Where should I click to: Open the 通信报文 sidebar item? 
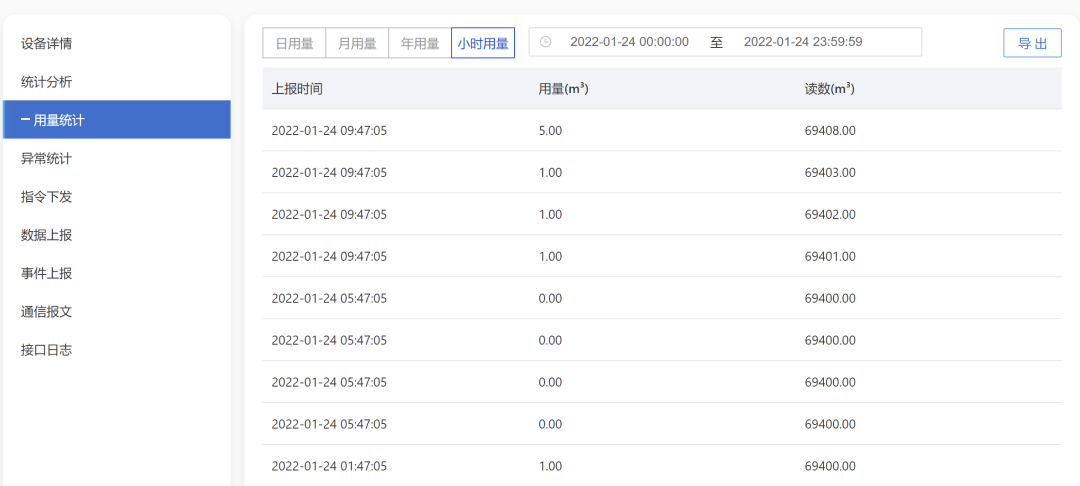[x=46, y=311]
